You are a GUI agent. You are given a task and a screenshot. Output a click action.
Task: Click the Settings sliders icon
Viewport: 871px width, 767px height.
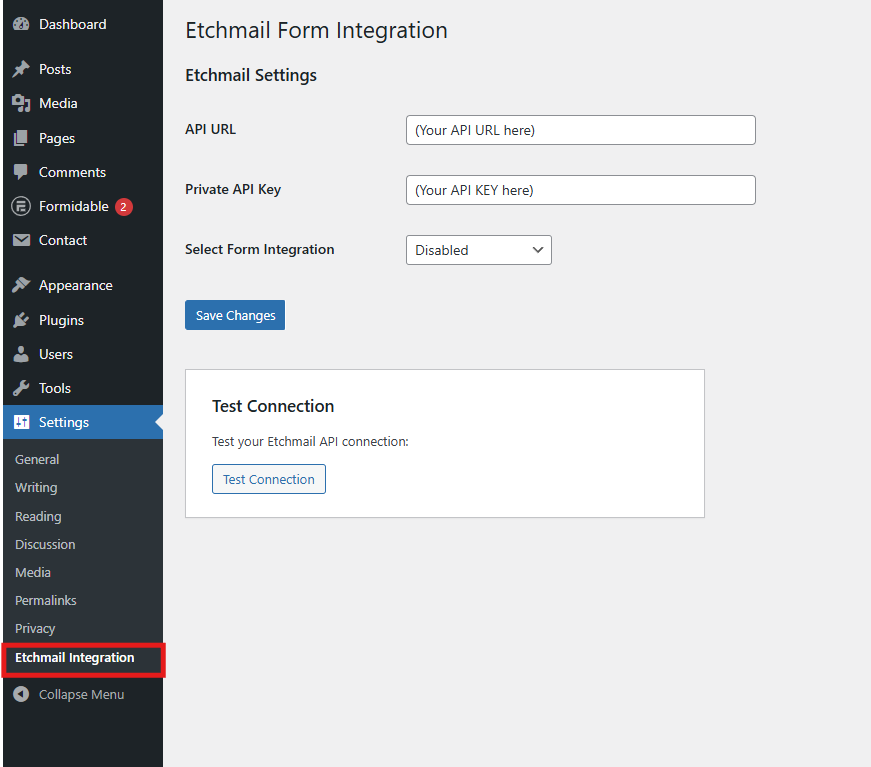[x=21, y=422]
